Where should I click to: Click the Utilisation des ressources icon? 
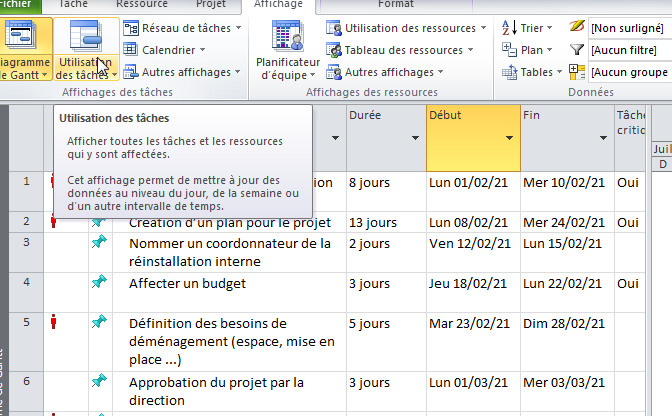point(334,28)
